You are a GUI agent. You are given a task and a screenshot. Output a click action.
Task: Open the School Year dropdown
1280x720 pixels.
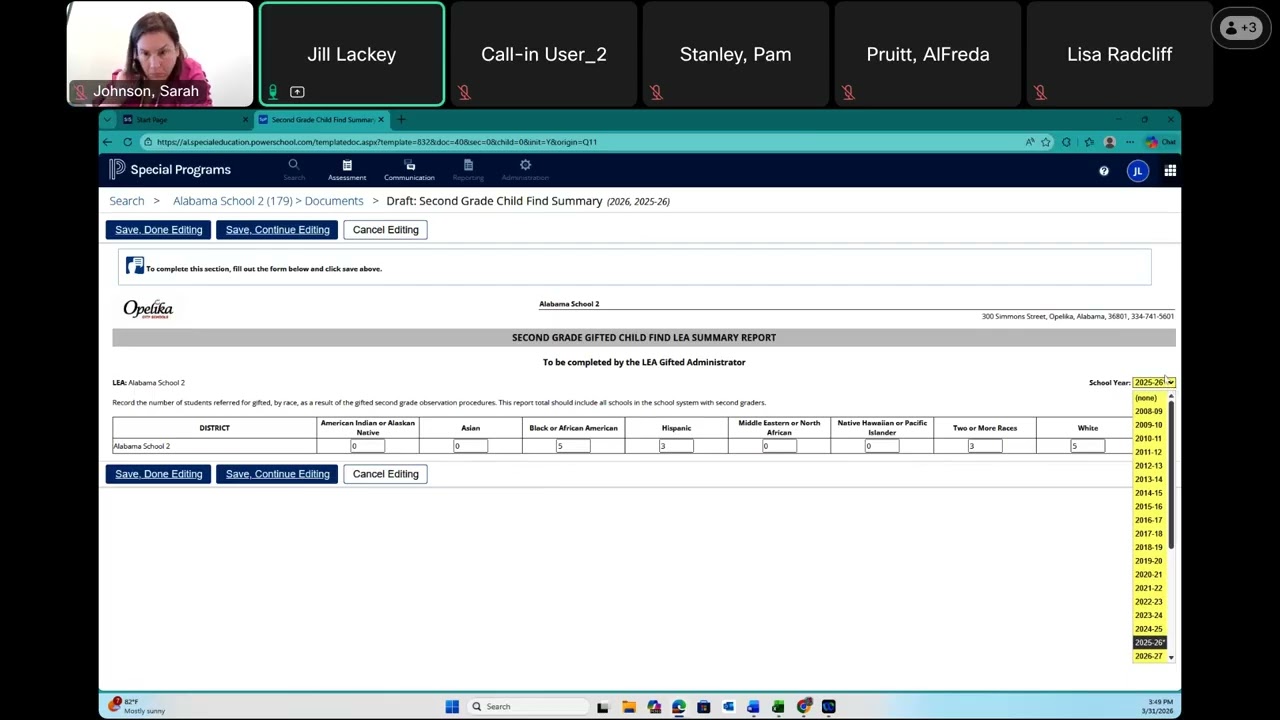pos(1153,382)
